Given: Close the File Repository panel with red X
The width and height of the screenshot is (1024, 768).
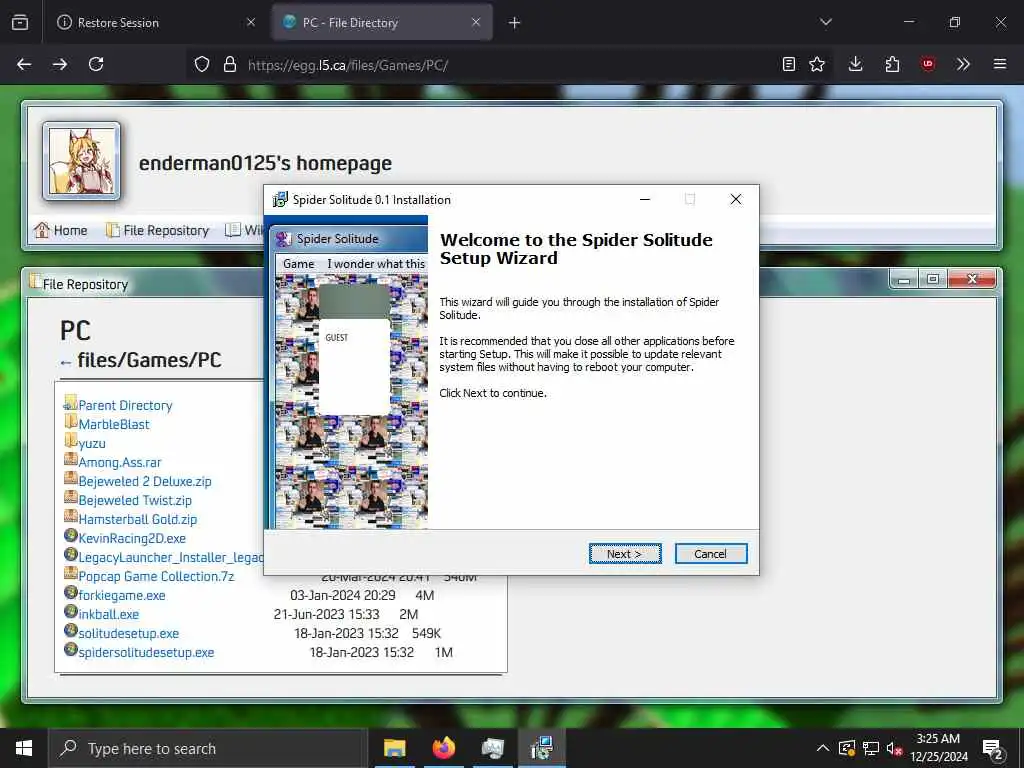Looking at the screenshot, I should tap(972, 280).
